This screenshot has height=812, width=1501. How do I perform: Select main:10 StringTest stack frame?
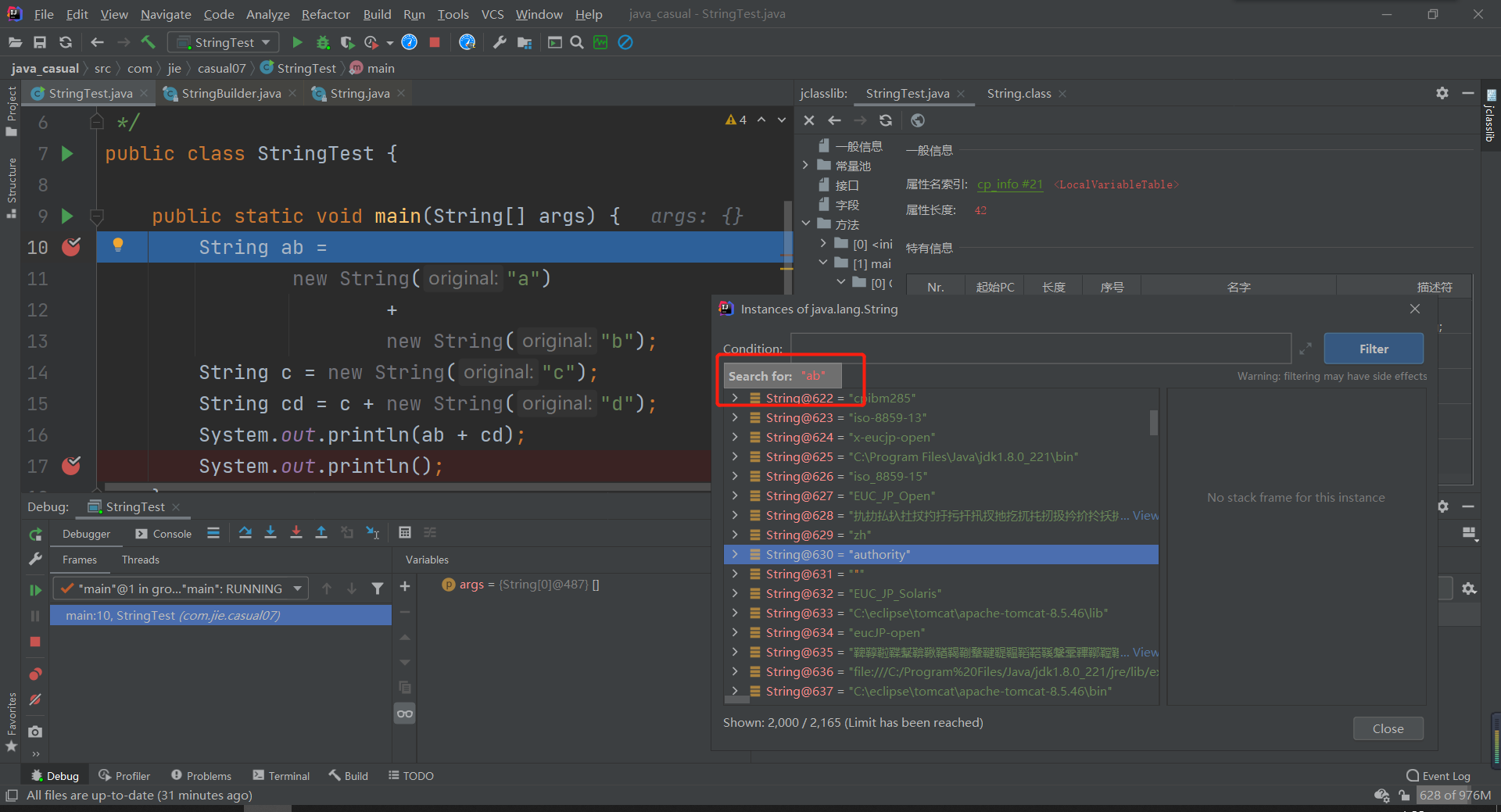pos(220,615)
